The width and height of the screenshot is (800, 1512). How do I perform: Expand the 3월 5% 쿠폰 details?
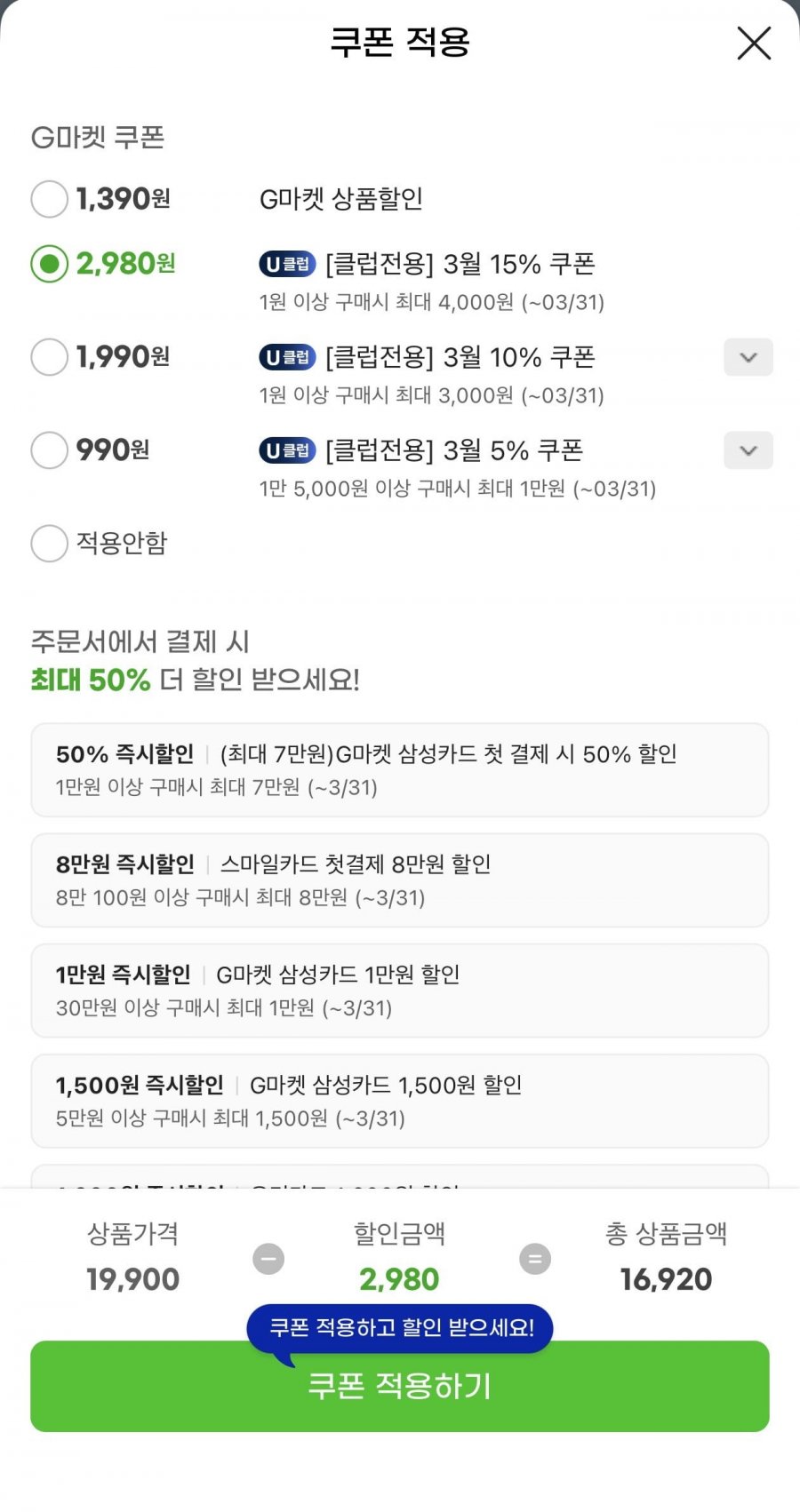click(748, 450)
